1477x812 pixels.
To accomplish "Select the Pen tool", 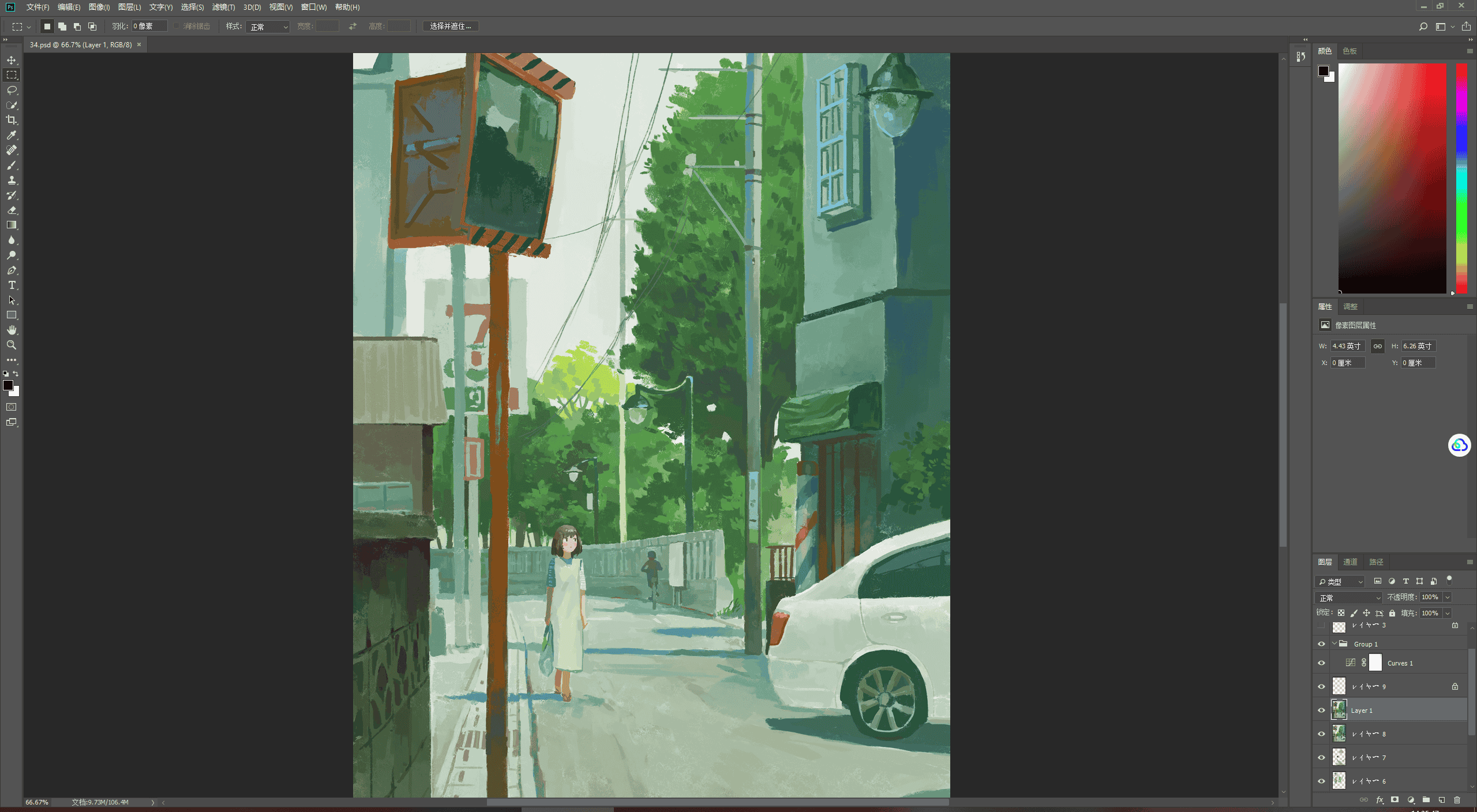I will pos(12,270).
